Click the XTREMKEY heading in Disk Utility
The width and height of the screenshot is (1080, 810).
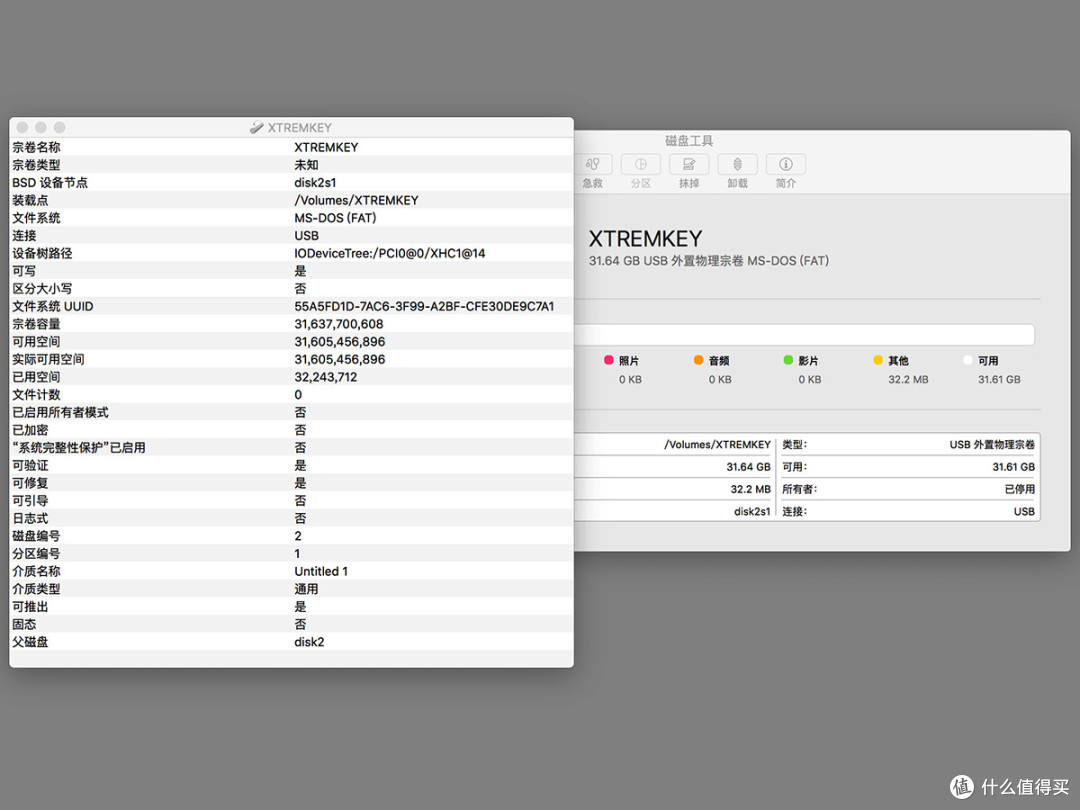pos(645,238)
